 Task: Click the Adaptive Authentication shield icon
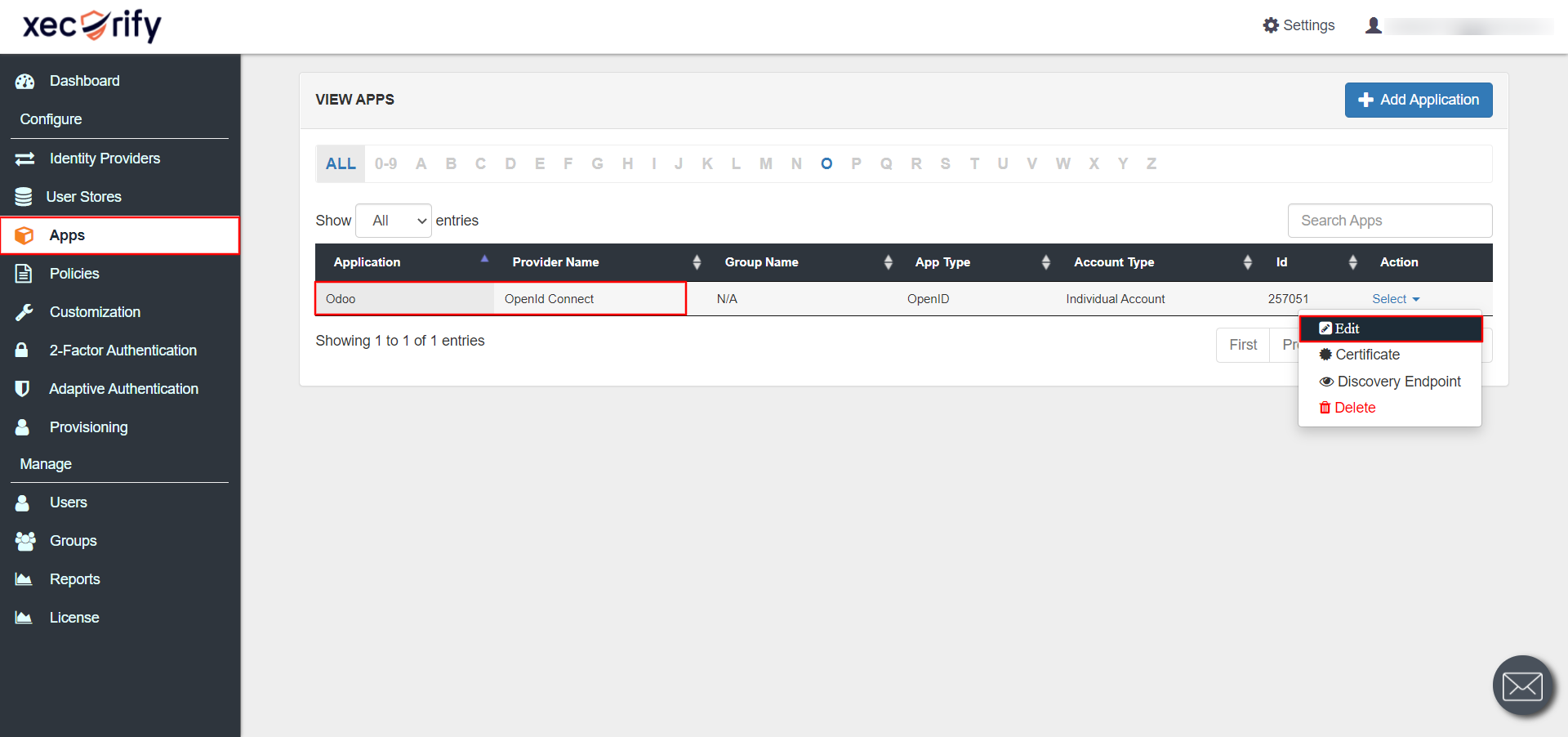pos(23,389)
